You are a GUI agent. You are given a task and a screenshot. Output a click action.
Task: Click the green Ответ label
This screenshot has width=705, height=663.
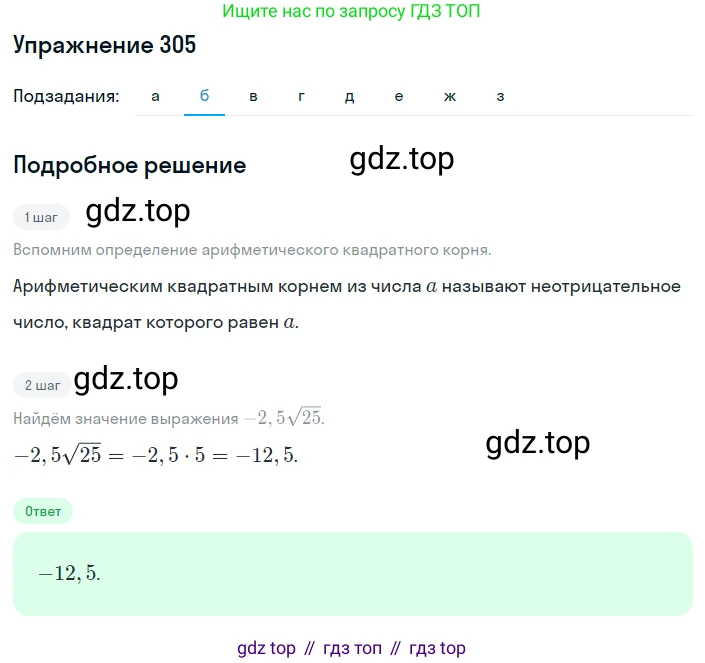pyautogui.click(x=43, y=511)
